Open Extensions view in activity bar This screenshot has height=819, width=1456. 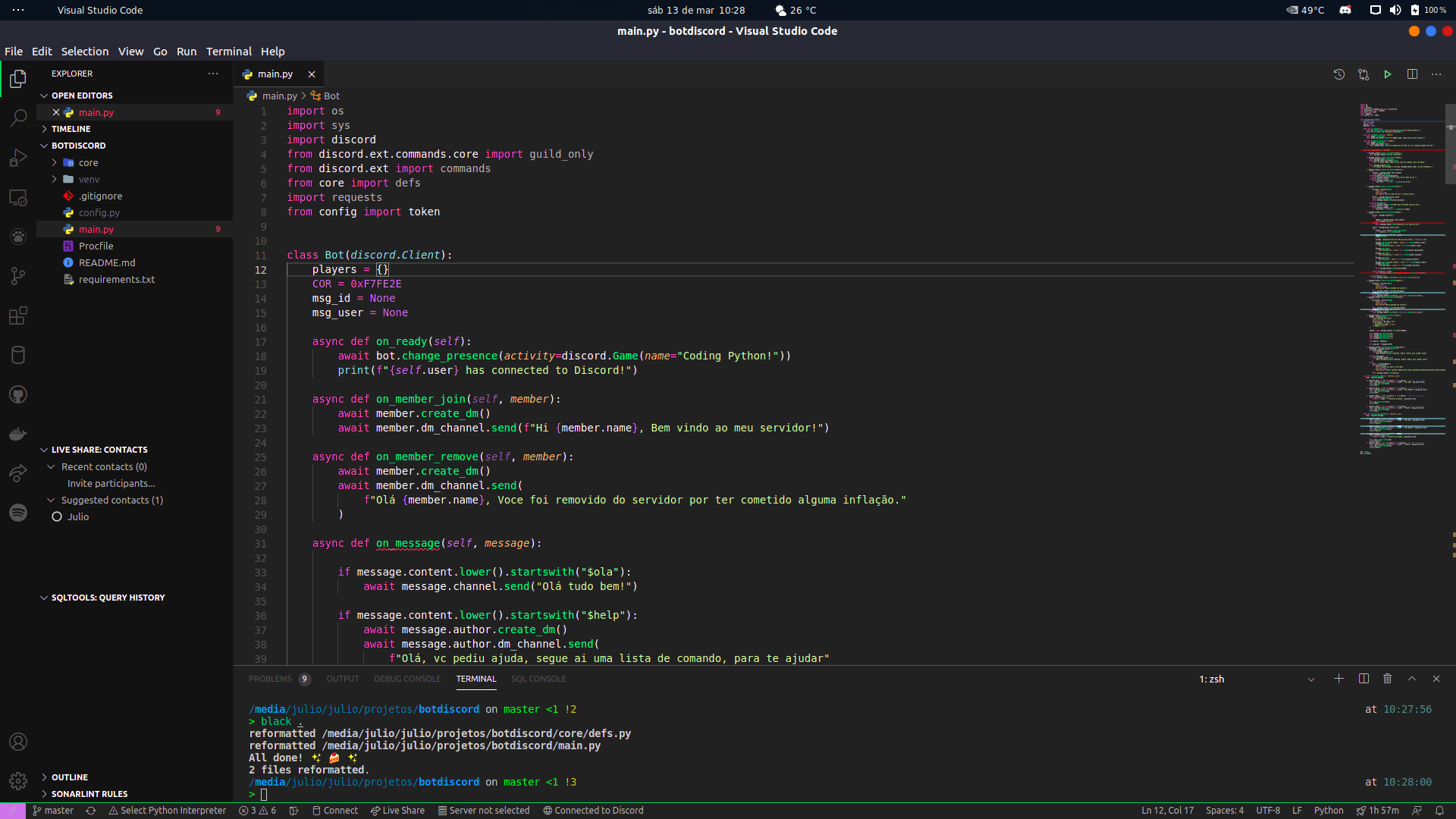click(18, 315)
